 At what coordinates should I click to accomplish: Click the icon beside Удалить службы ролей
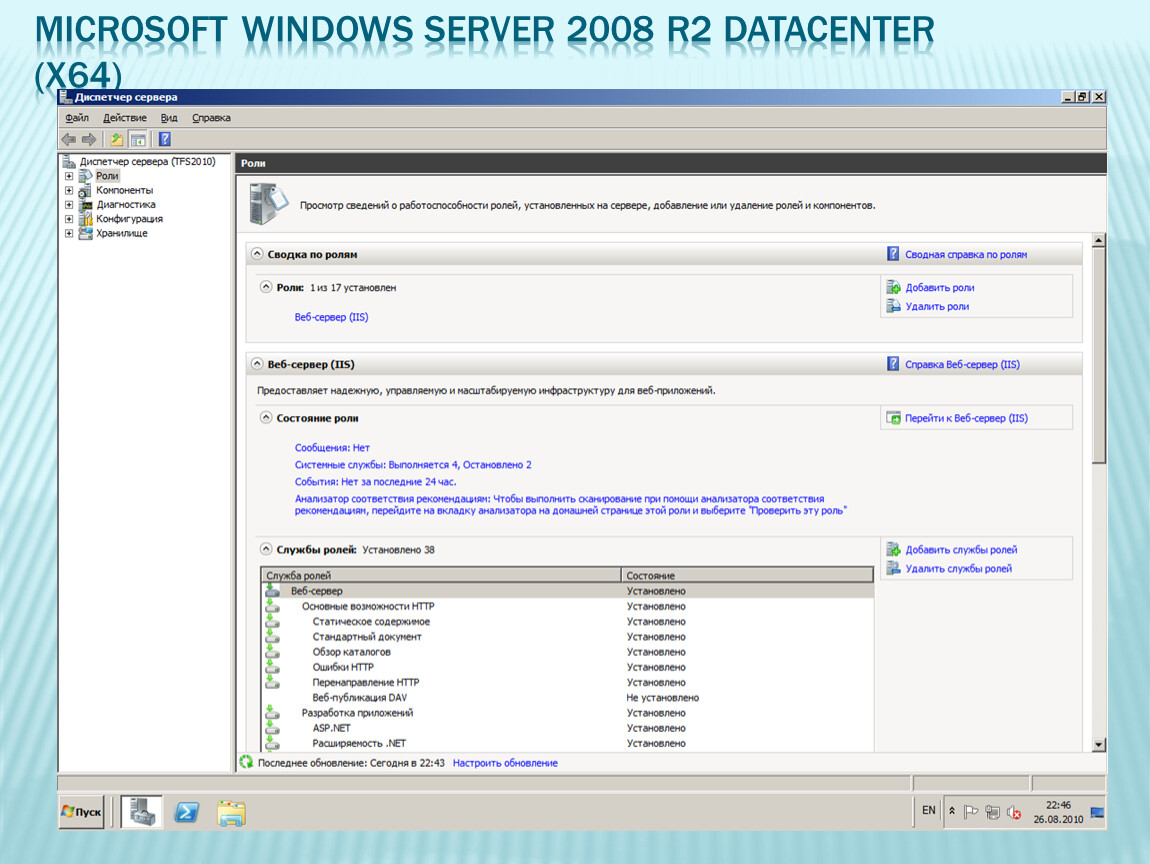pyautogui.click(x=893, y=568)
